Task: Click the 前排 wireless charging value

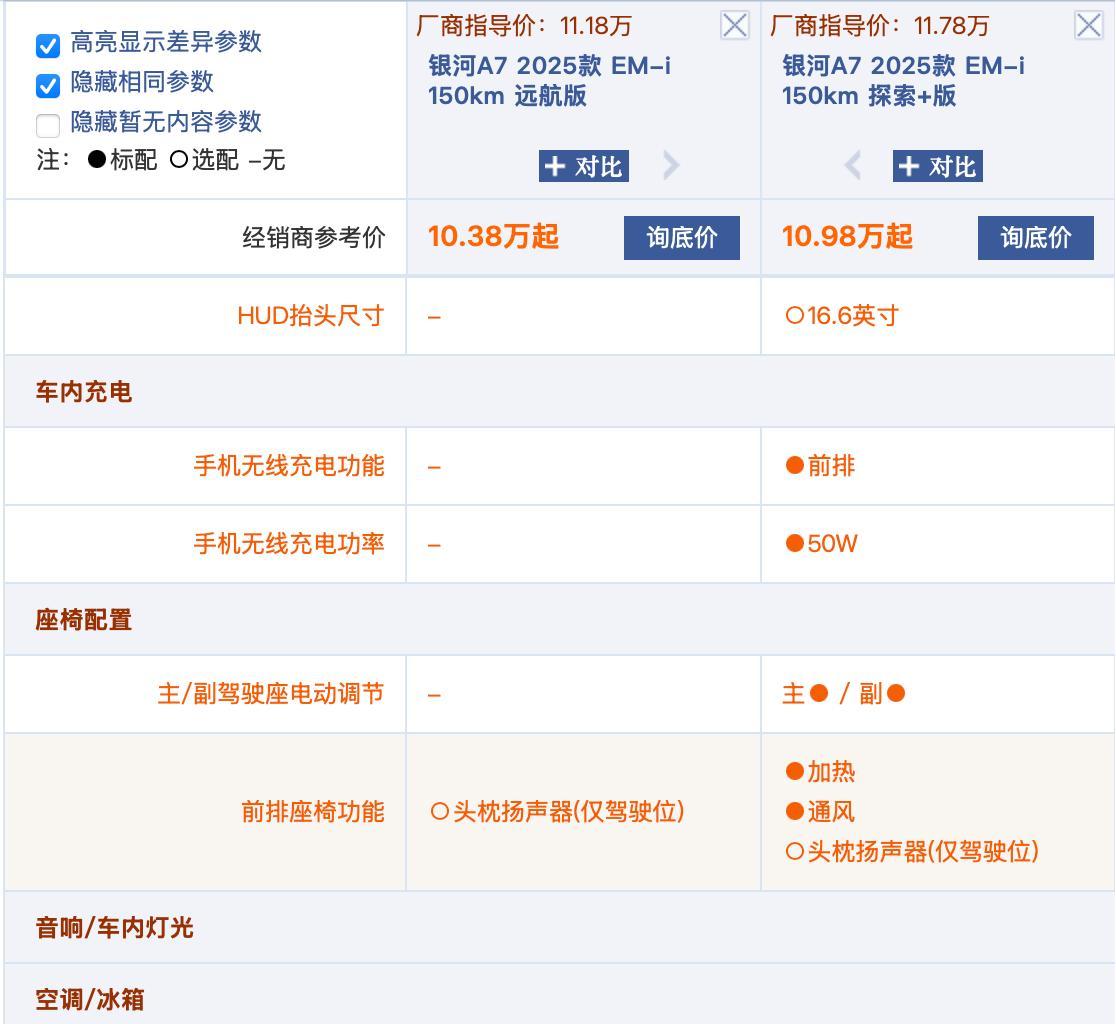Action: [x=820, y=466]
